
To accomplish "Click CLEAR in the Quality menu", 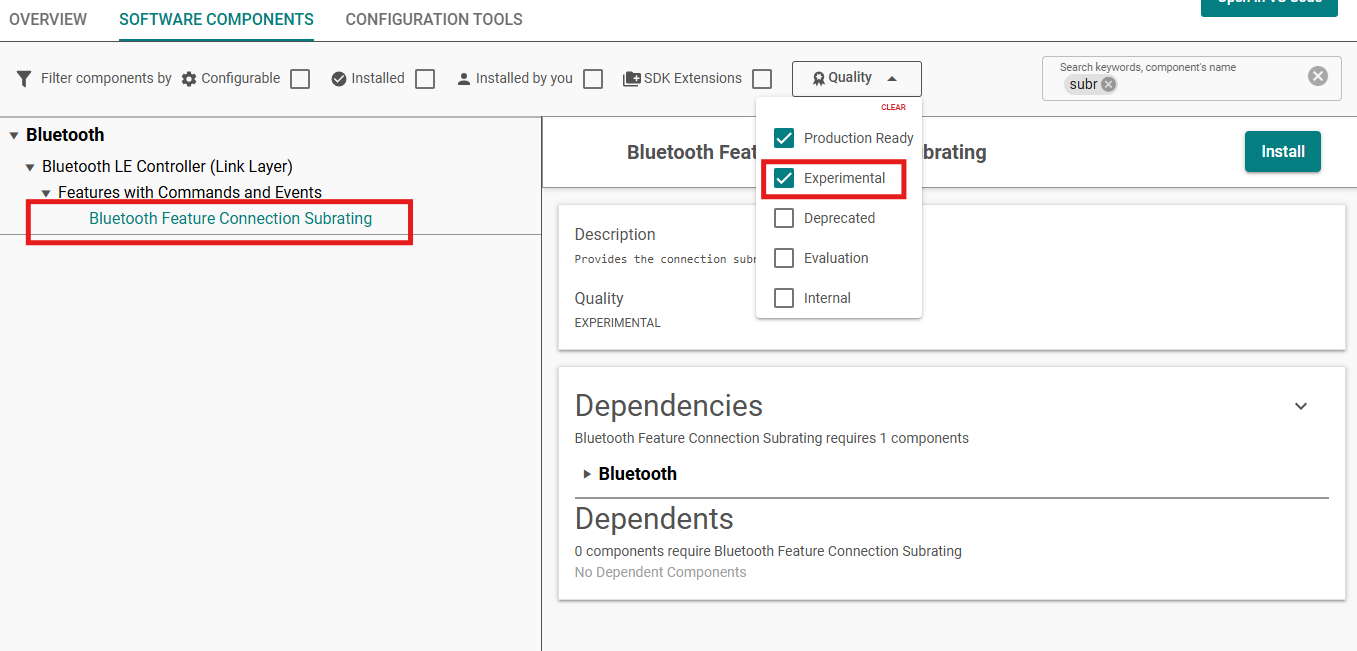I will point(893,107).
